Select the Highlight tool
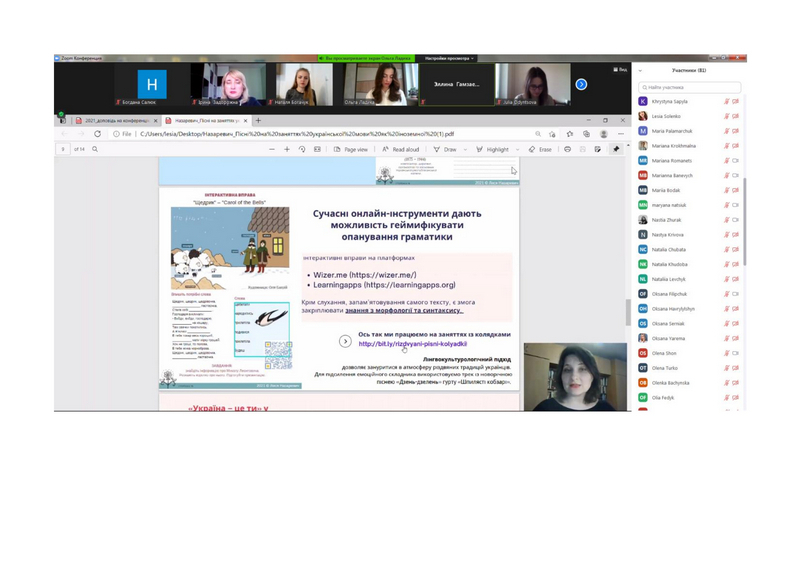The width and height of the screenshot is (800, 566). (492, 150)
